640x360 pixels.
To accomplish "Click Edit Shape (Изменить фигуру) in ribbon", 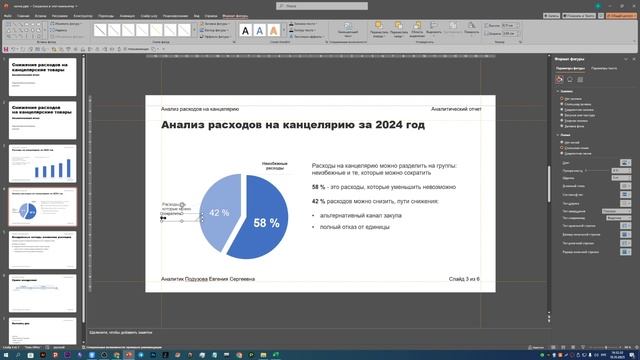I will tap(65, 24).
